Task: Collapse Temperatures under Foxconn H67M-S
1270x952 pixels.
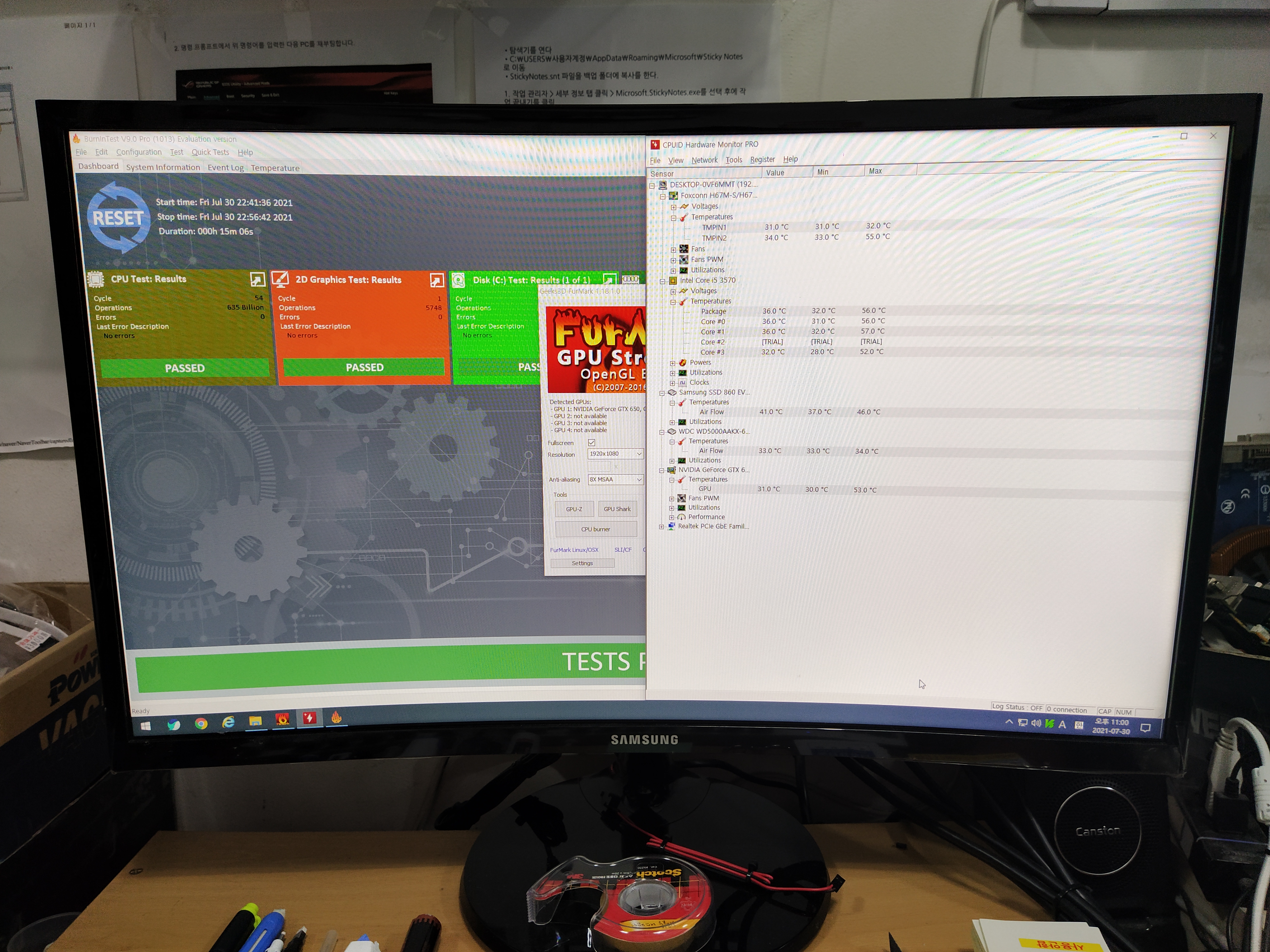Action: [673, 218]
